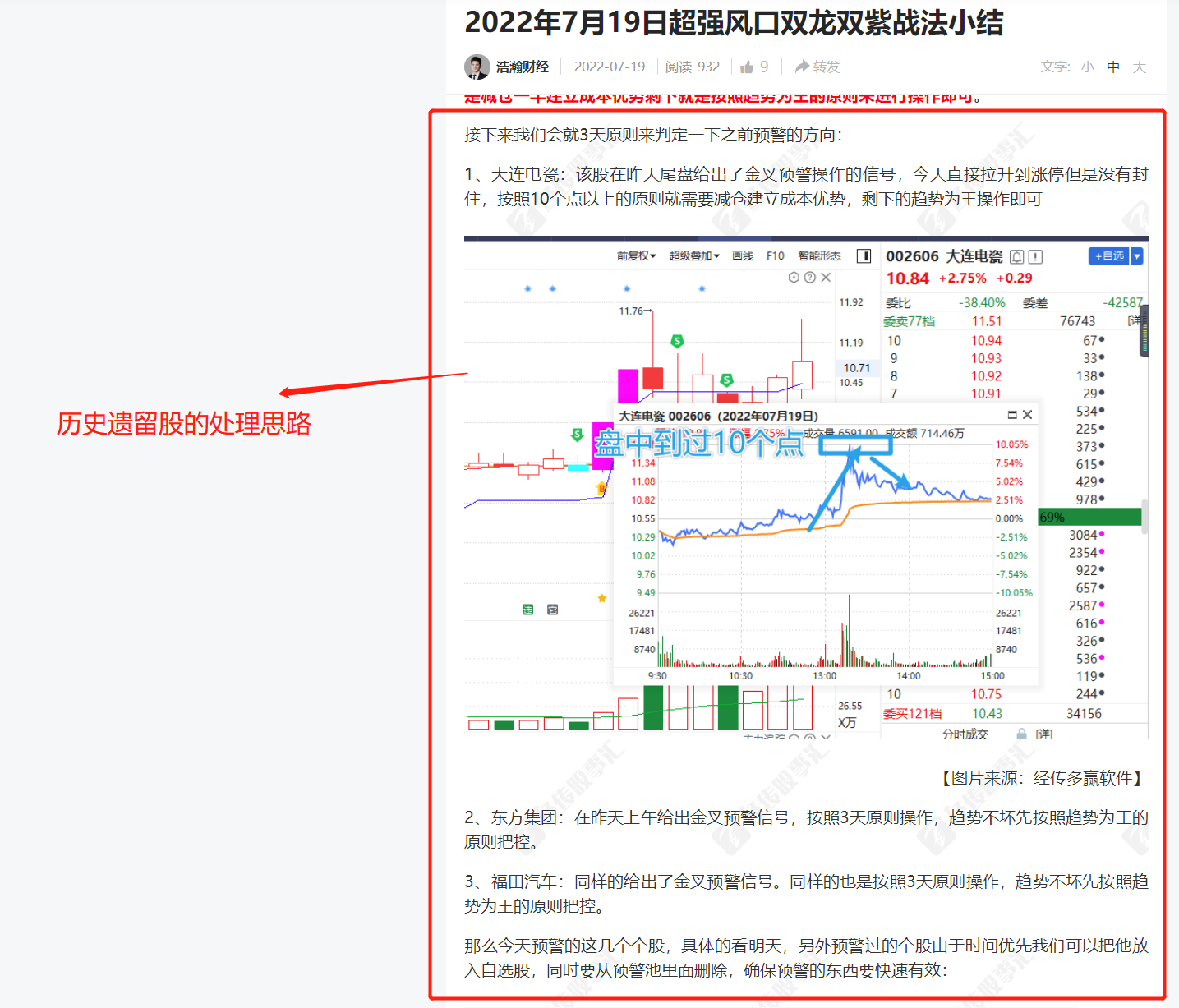Image resolution: width=1179 pixels, height=1008 pixels.
Task: Open the 超级叠加 dropdown
Action: [694, 256]
